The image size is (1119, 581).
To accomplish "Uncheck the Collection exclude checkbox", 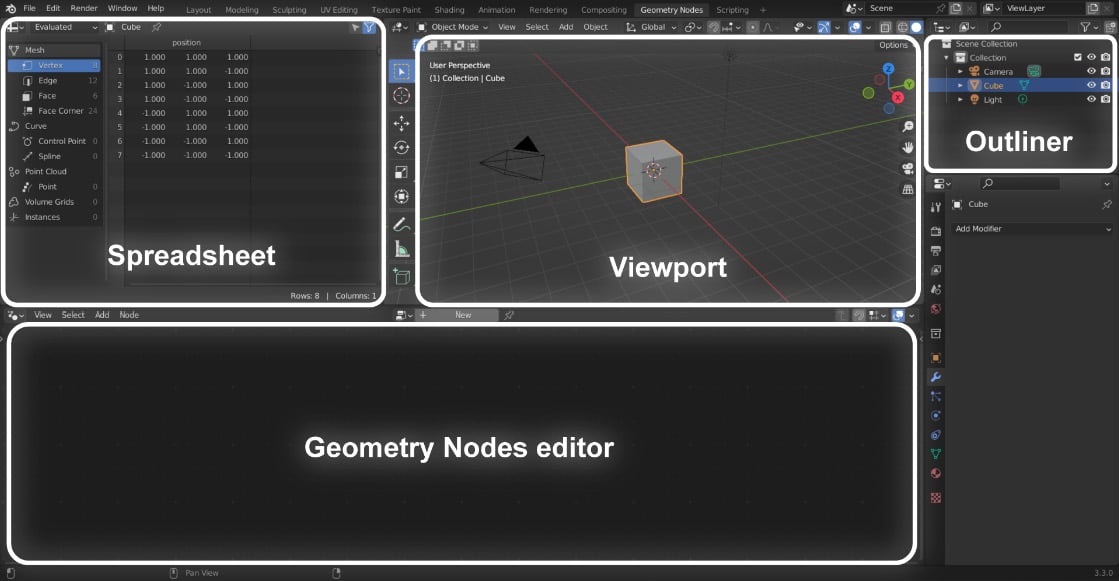I will pos(1078,57).
